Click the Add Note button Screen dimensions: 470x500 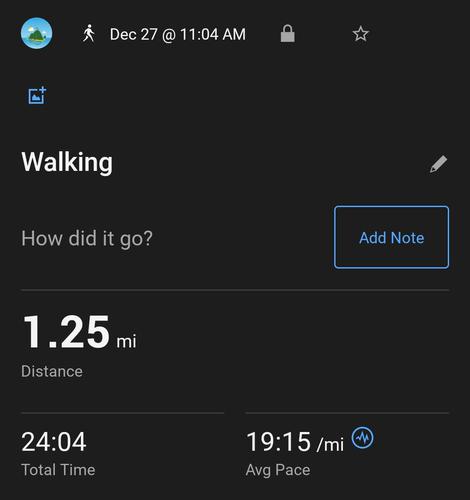click(x=391, y=237)
